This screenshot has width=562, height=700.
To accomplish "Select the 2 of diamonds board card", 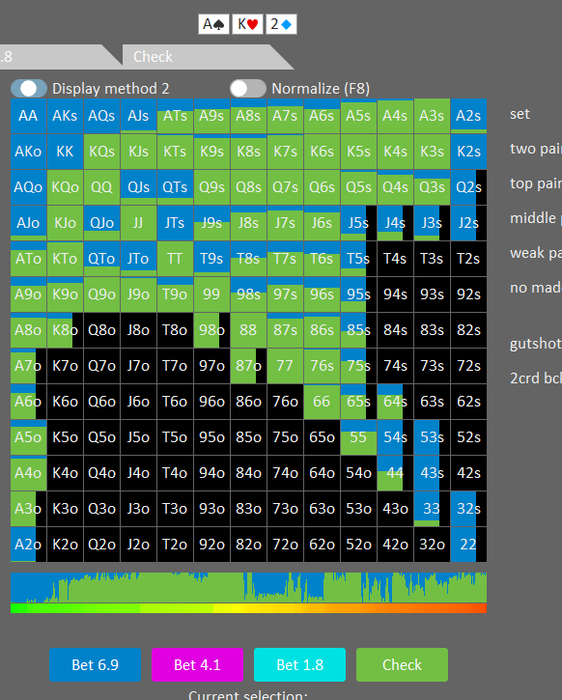I will click(281, 24).
